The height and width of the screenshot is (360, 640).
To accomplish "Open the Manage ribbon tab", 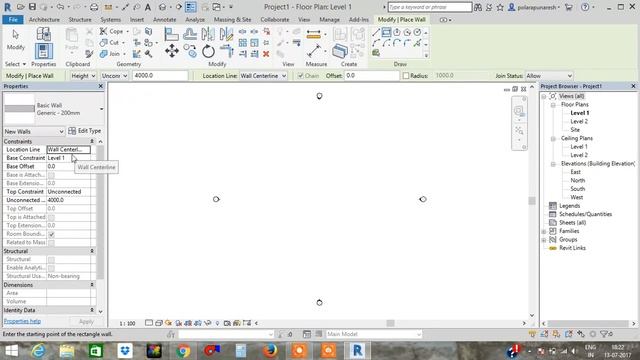I will tap(329, 20).
